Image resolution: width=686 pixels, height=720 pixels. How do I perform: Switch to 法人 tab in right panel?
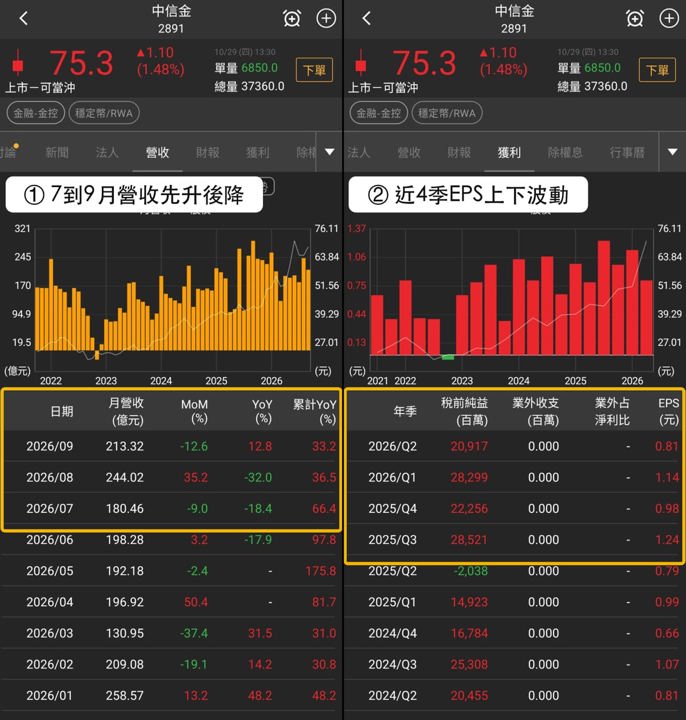pyautogui.click(x=358, y=152)
